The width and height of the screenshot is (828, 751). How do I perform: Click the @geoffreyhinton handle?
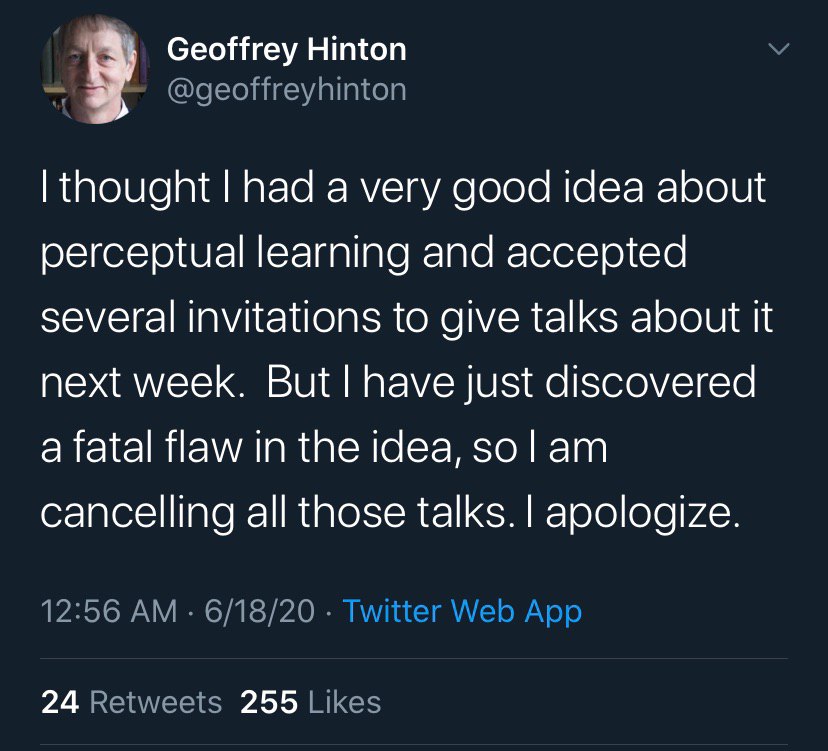286,90
